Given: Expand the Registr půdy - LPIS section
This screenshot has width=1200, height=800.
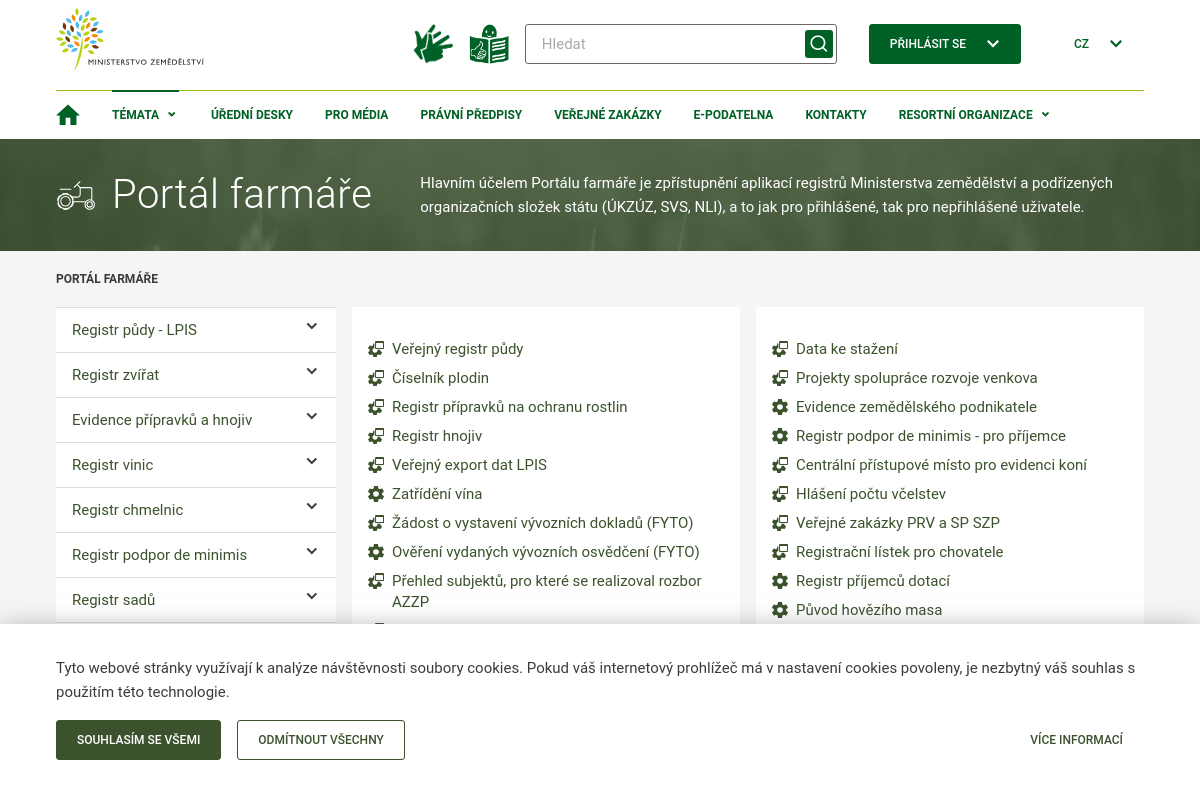Looking at the screenshot, I should click(x=312, y=327).
